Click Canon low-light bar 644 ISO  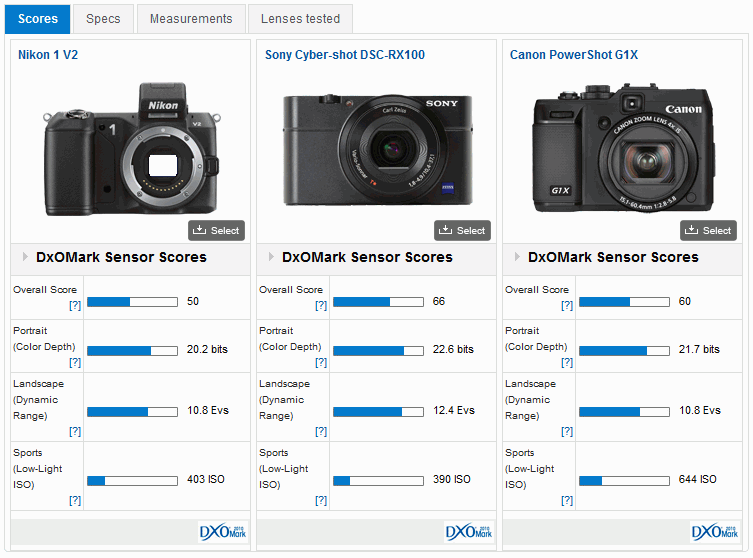pyautogui.click(x=624, y=481)
